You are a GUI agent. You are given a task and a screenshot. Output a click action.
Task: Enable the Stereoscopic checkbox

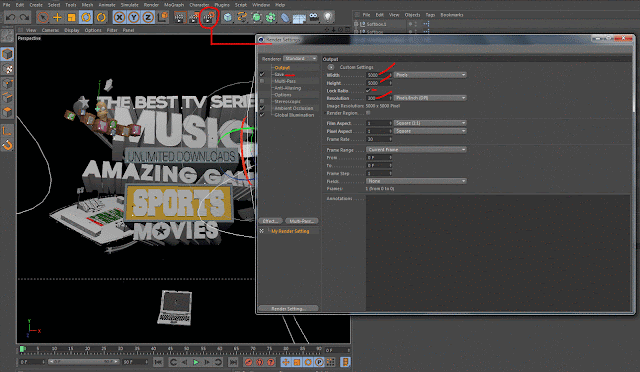point(262,101)
